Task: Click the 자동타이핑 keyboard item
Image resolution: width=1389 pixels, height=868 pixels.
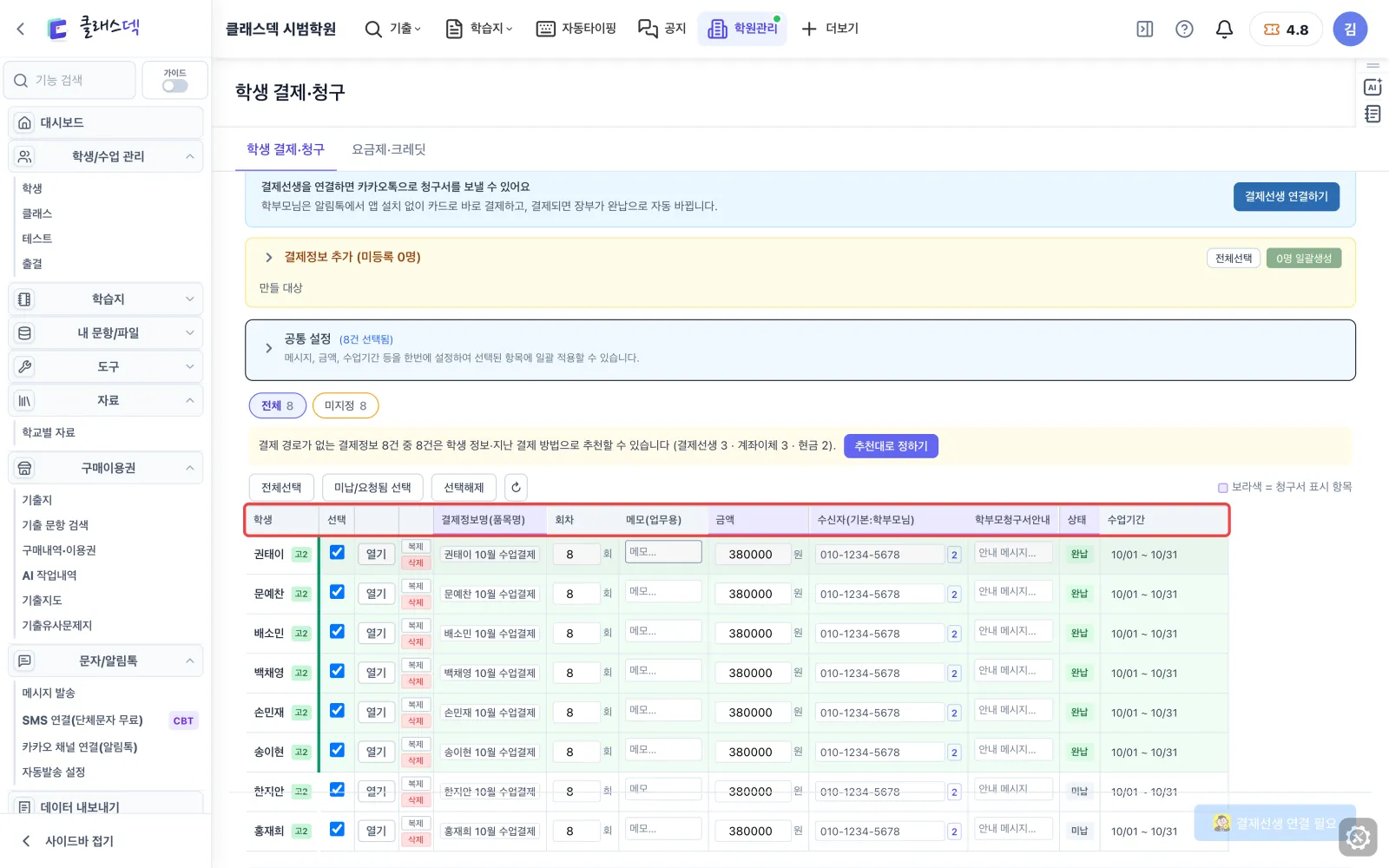Action: click(576, 29)
